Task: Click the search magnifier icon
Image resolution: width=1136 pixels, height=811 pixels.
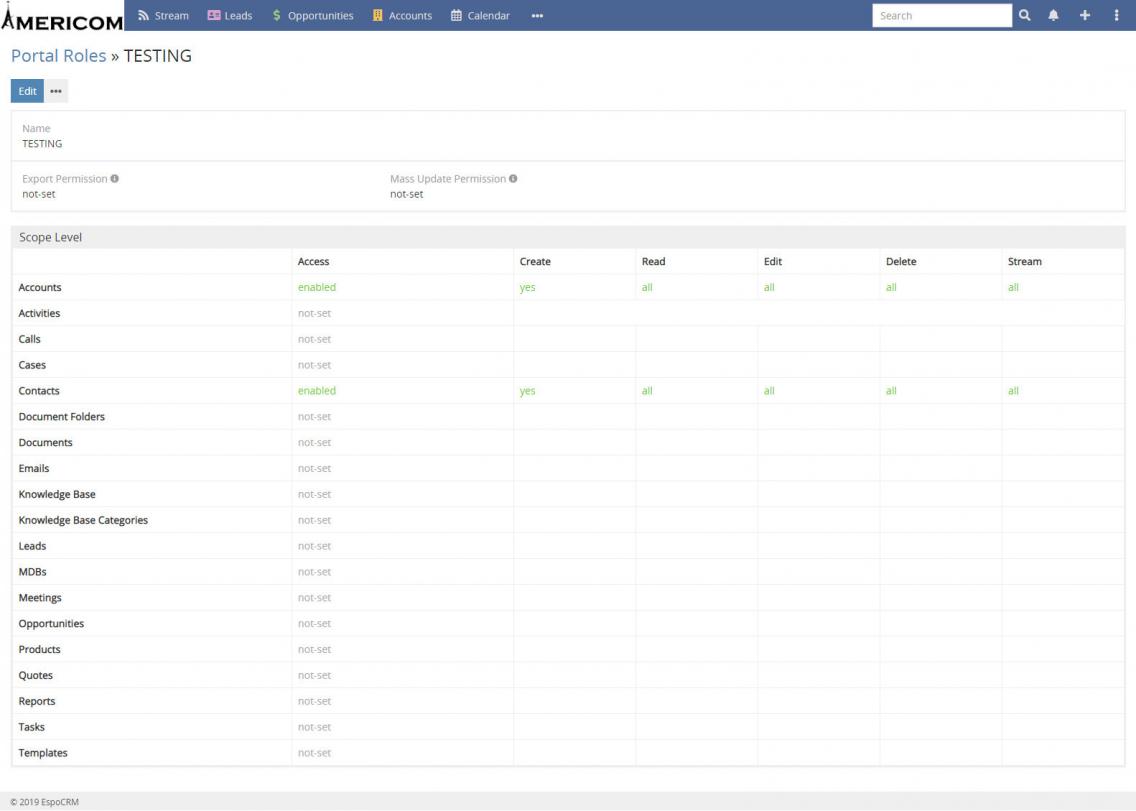Action: click(1024, 15)
